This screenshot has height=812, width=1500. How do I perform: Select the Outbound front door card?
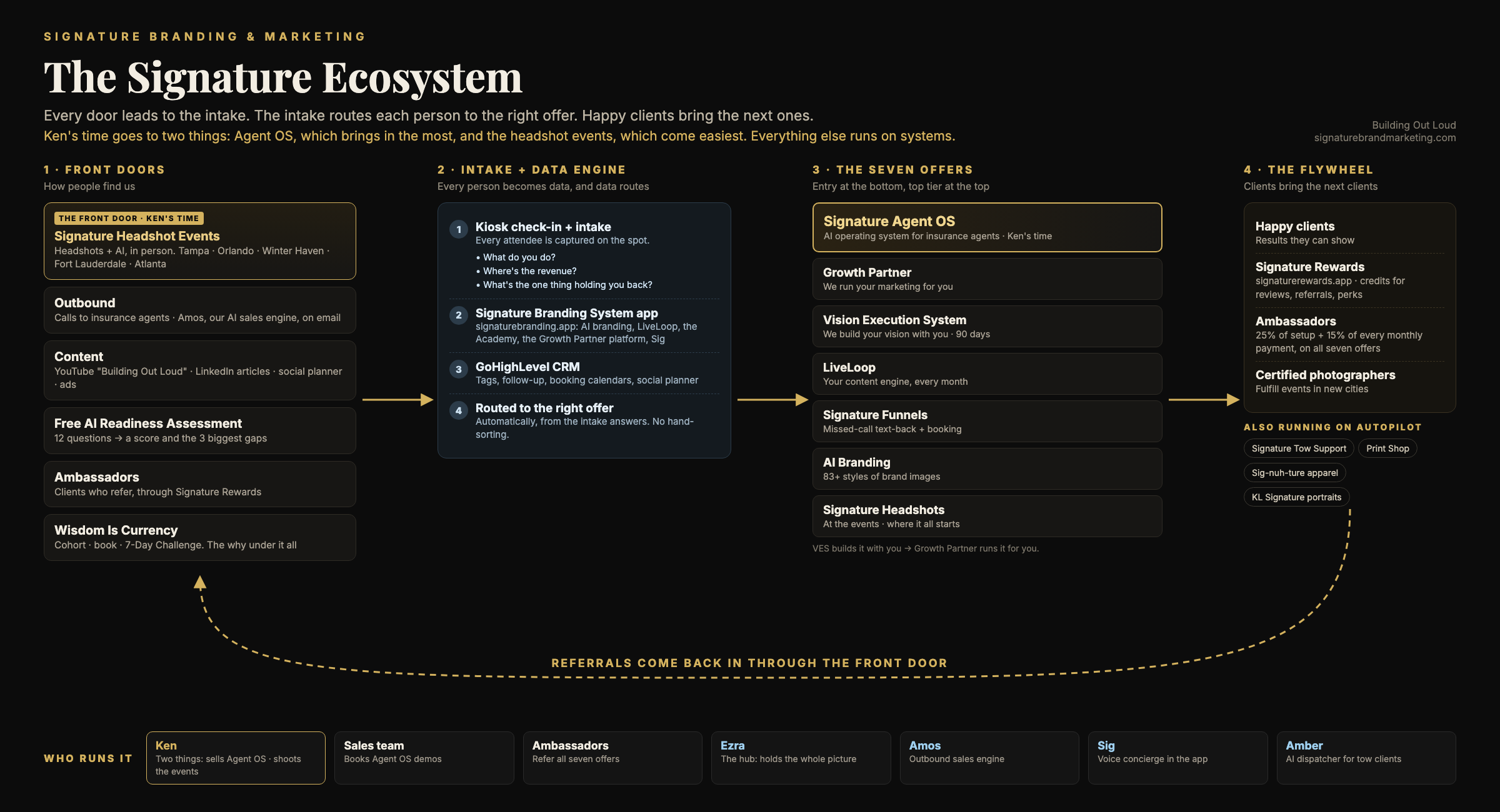pyautogui.click(x=200, y=310)
